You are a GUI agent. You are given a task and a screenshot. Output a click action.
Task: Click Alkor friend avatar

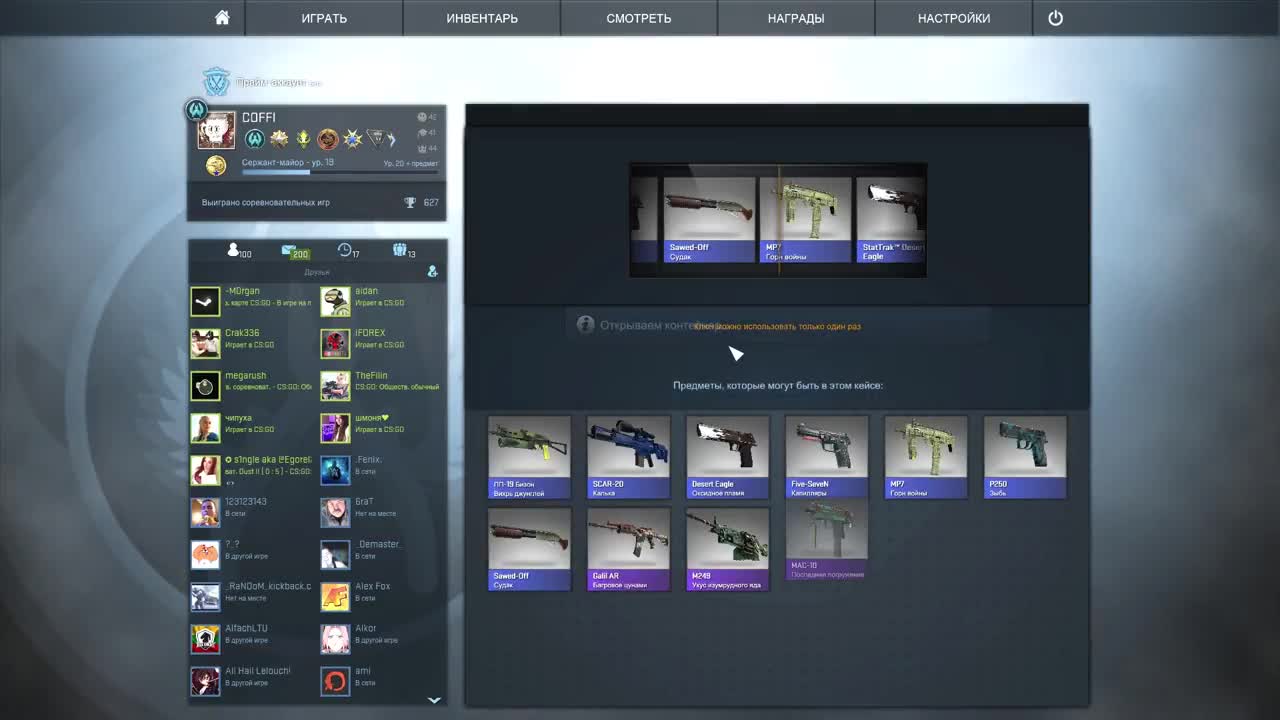[x=335, y=639]
